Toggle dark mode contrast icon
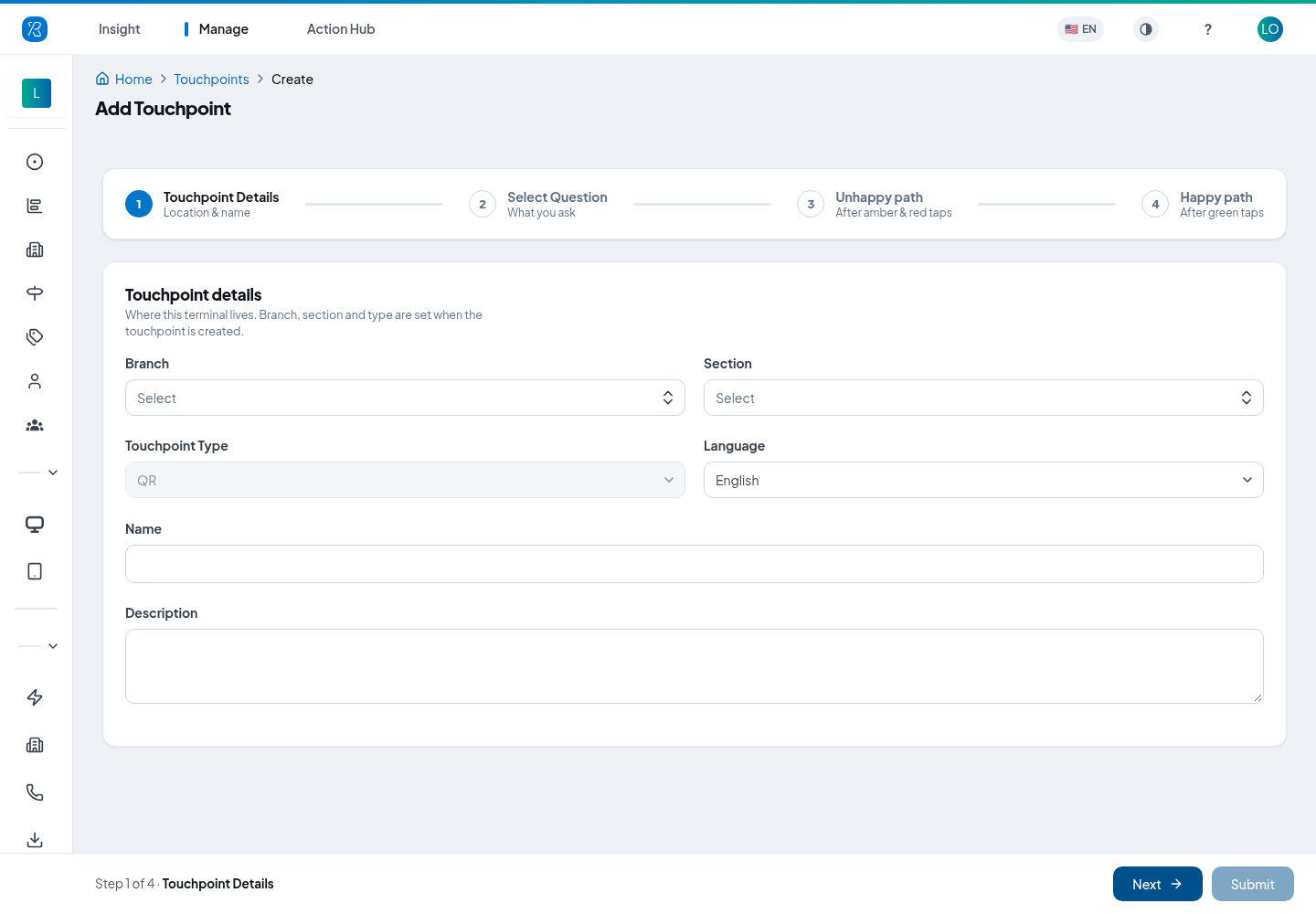 [1146, 29]
